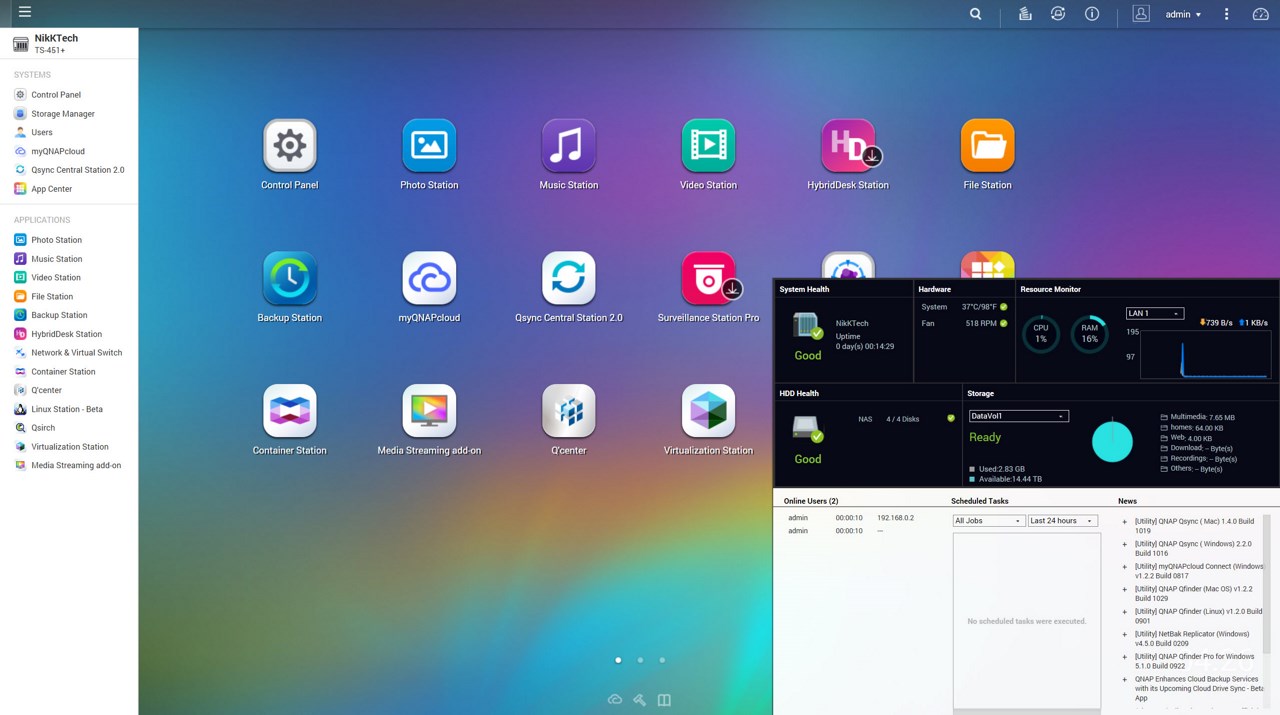Open the All Jobs filter dropdown
The height and width of the screenshot is (715, 1280).
[x=989, y=521]
